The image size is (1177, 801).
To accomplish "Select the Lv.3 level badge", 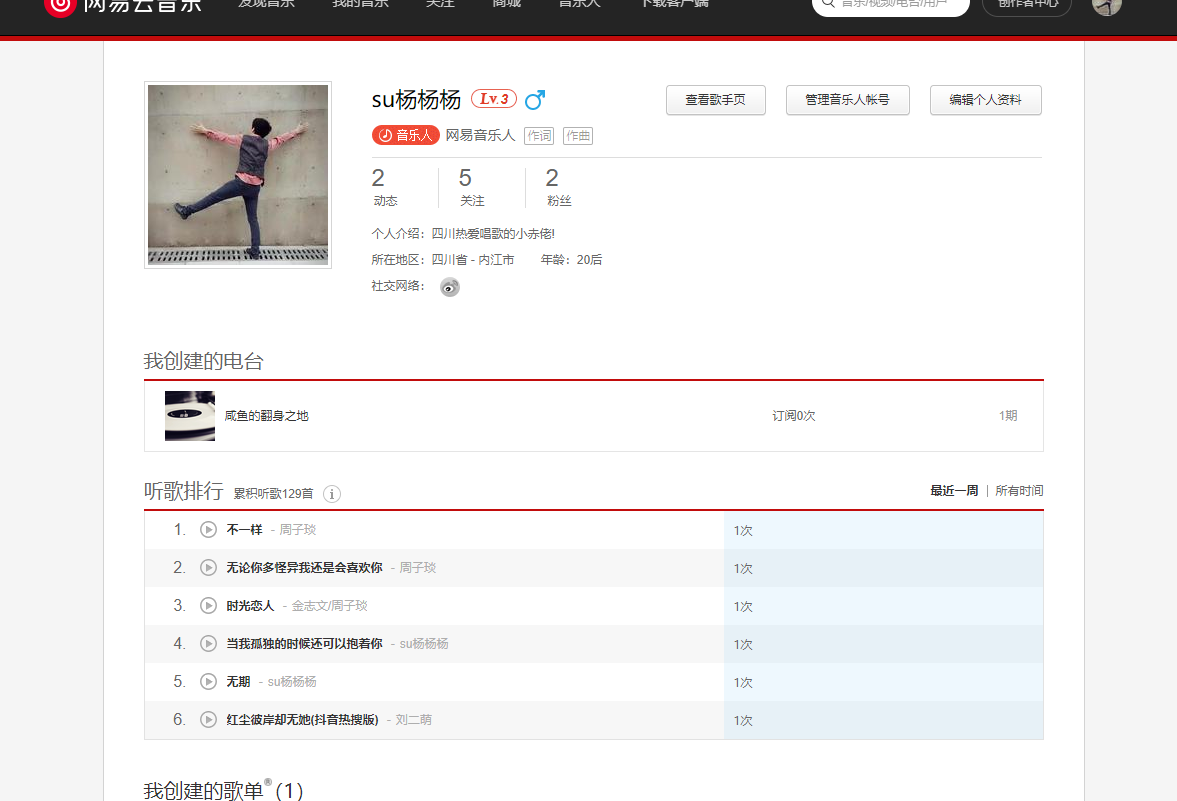I will [x=493, y=99].
